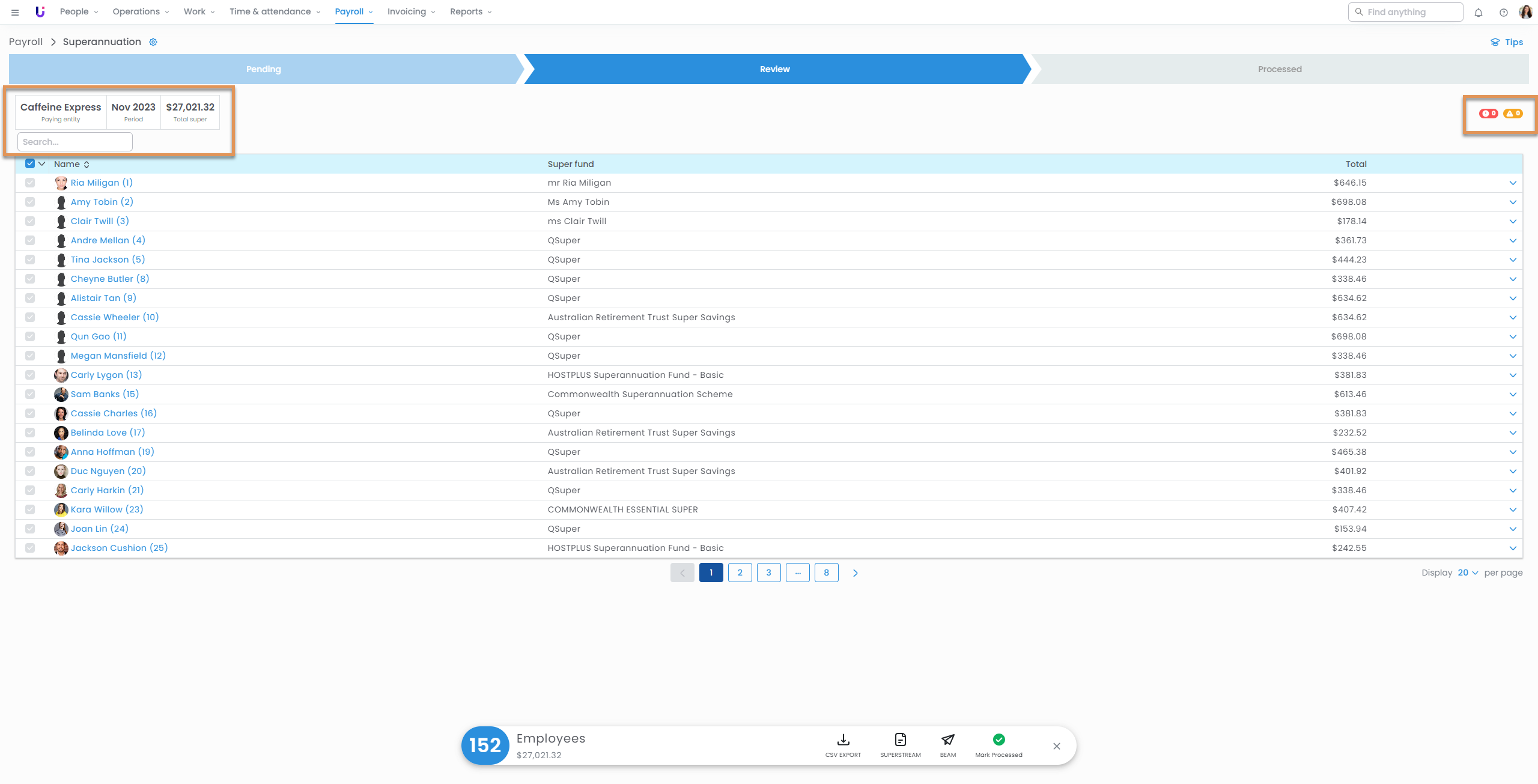Uncheck Ria Miligan's row checkbox
The height and width of the screenshot is (784, 1538).
[30, 183]
